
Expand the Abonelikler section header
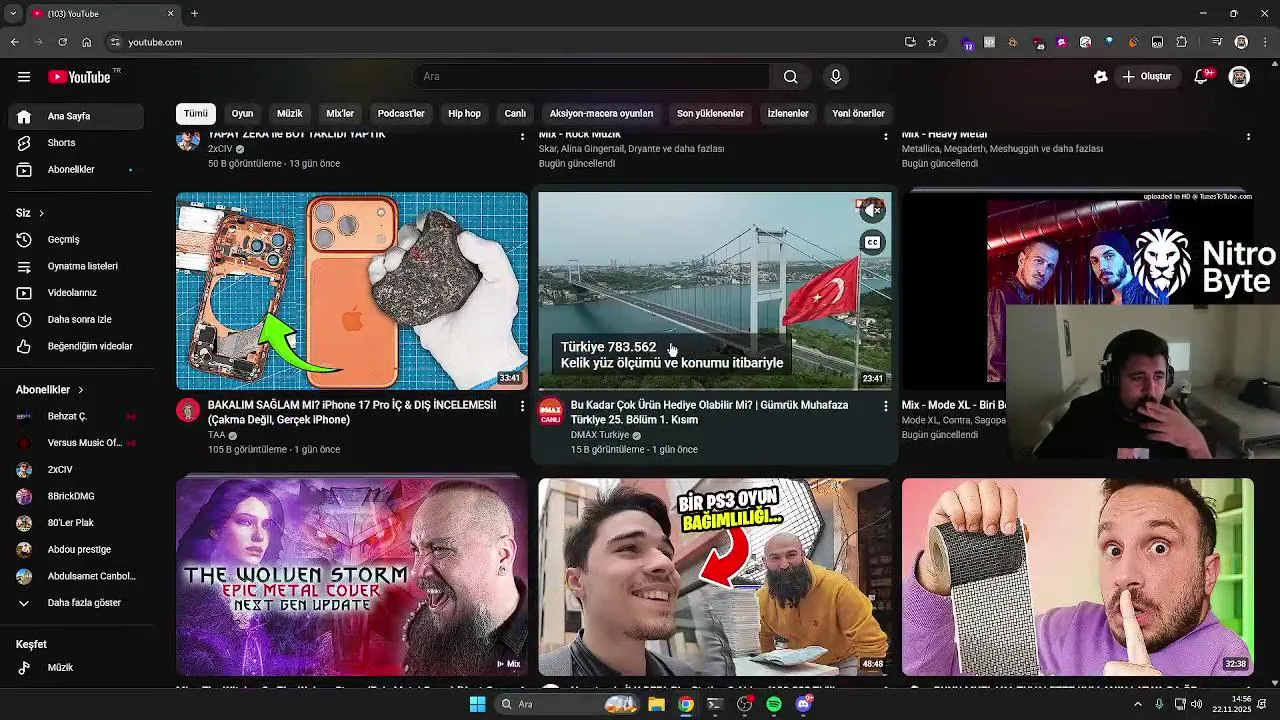coord(50,390)
